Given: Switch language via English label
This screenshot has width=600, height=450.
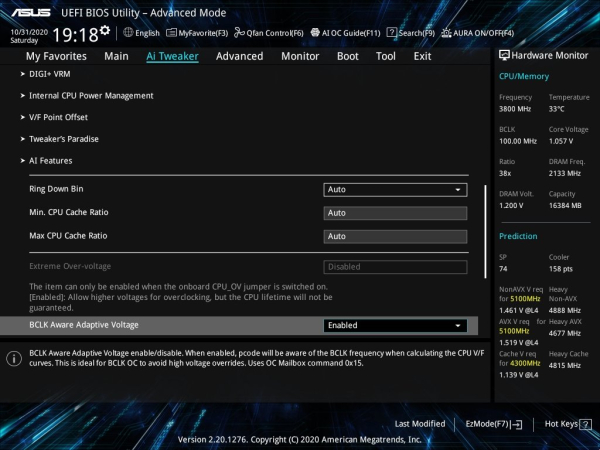Looking at the screenshot, I should [147, 33].
